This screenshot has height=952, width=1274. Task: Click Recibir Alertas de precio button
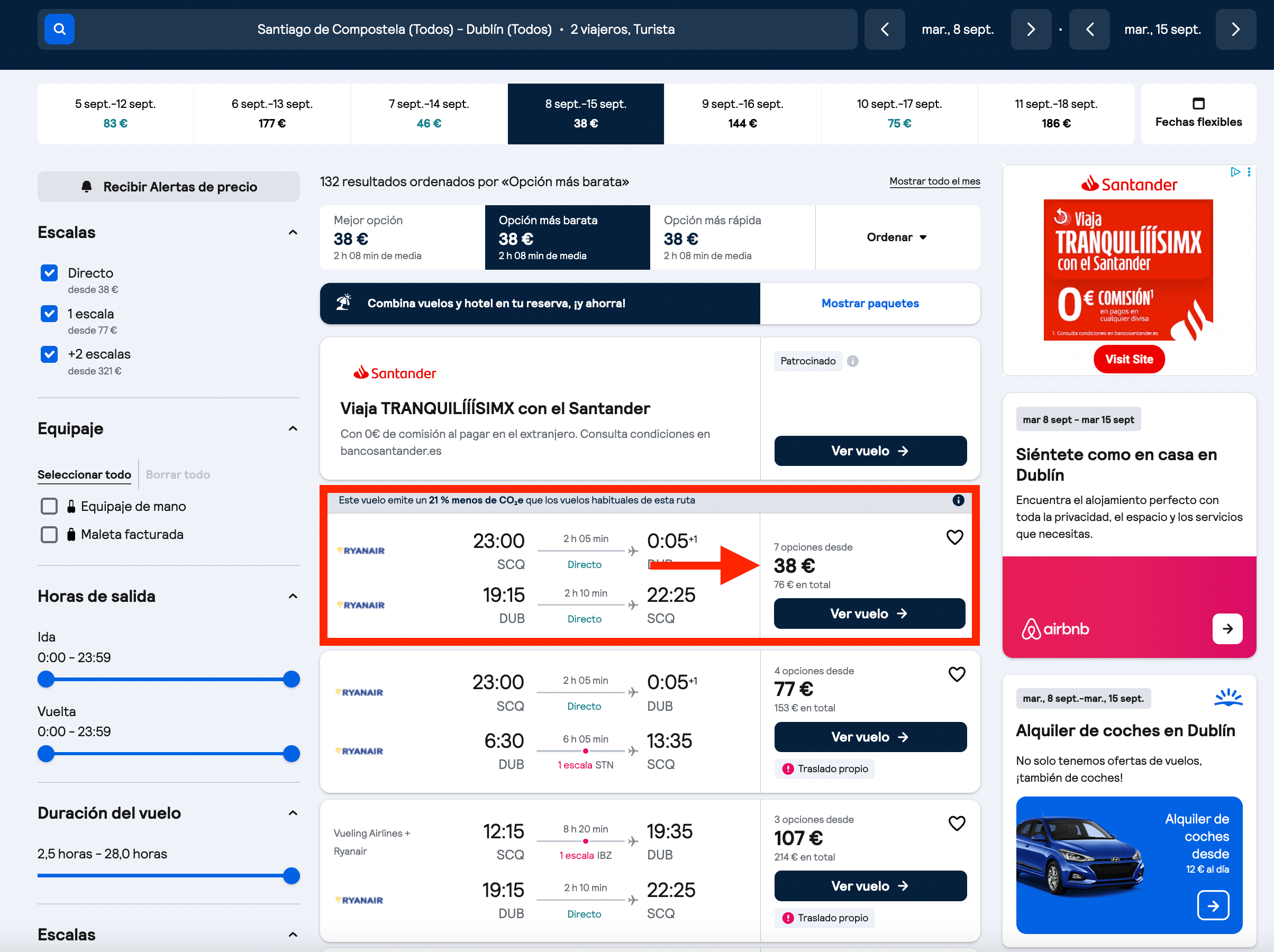[x=168, y=187]
